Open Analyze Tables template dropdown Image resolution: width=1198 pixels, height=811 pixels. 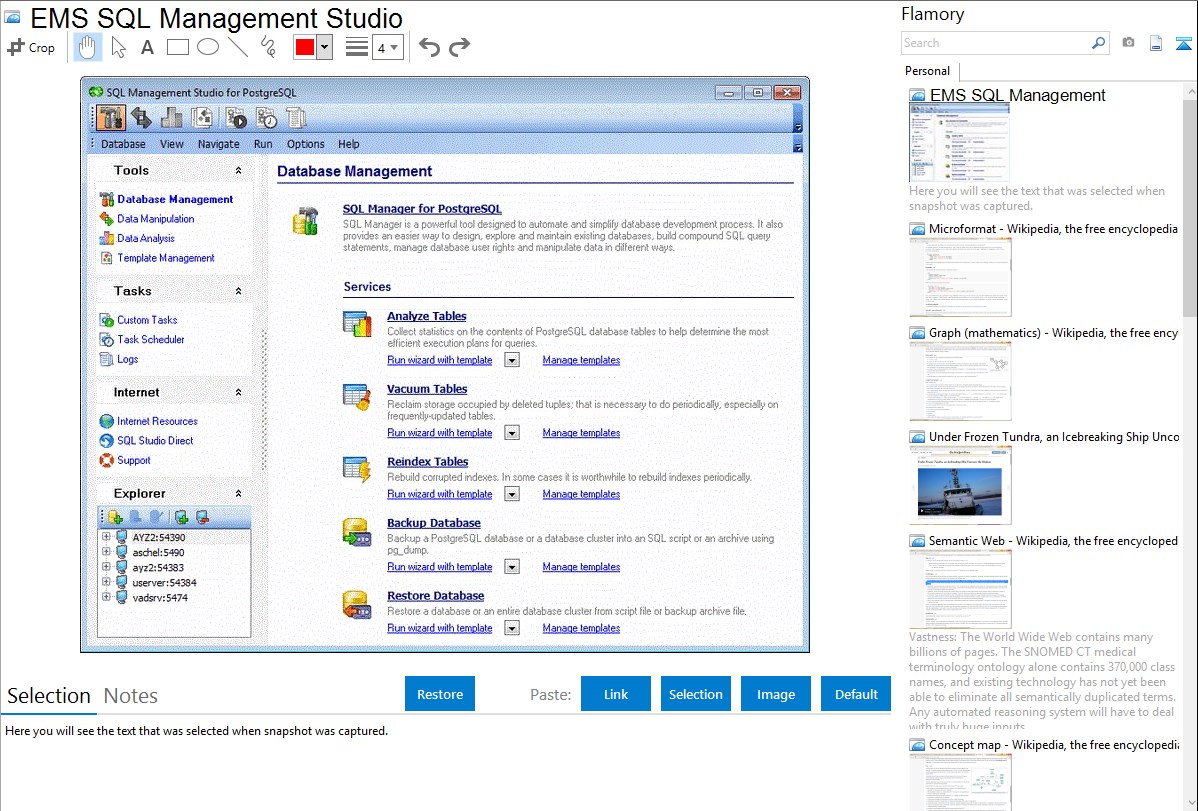click(x=512, y=360)
